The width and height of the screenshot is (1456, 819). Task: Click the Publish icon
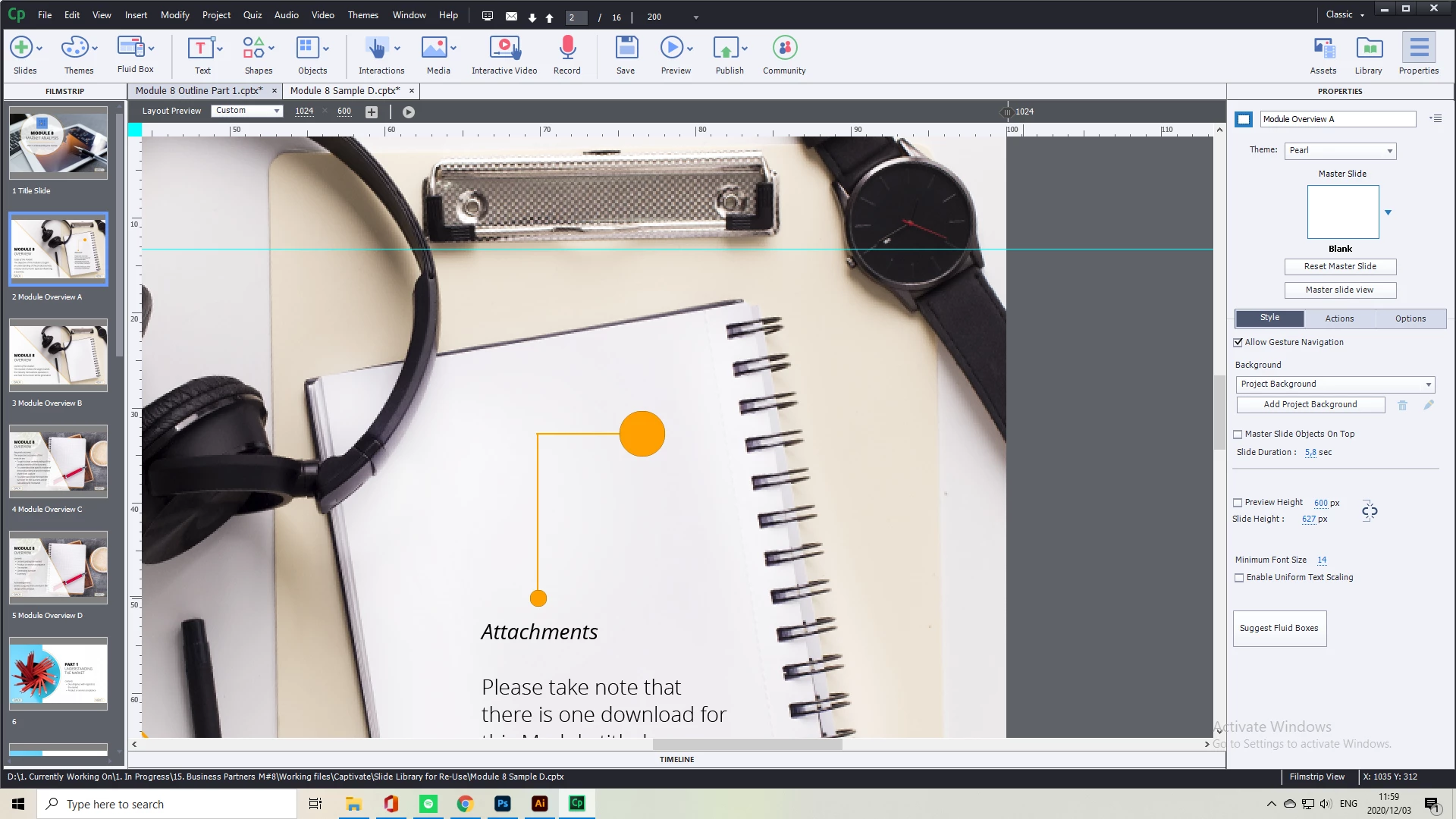726,49
